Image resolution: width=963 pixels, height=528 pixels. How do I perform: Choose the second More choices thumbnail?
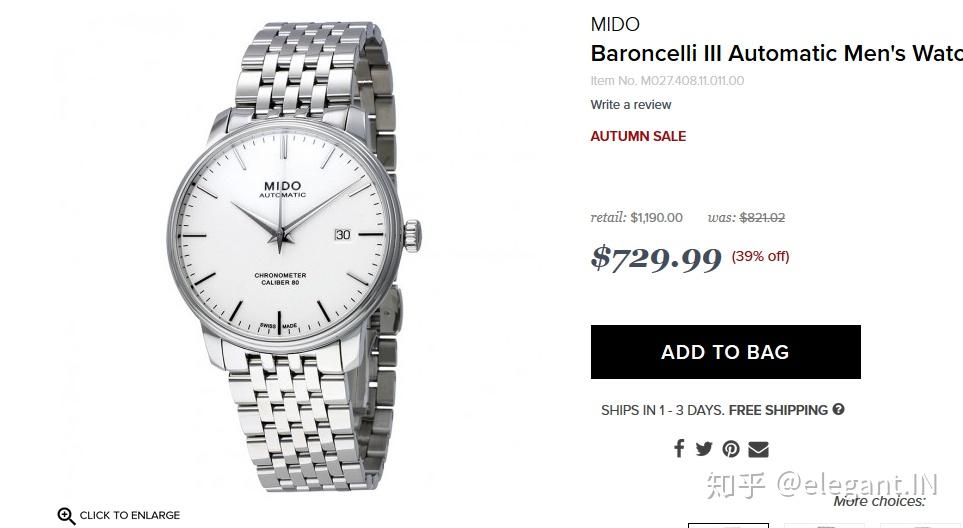coord(824,526)
